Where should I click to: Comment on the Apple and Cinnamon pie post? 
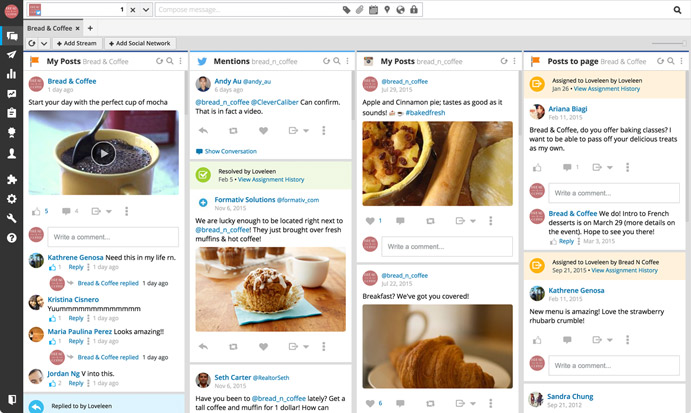400,221
